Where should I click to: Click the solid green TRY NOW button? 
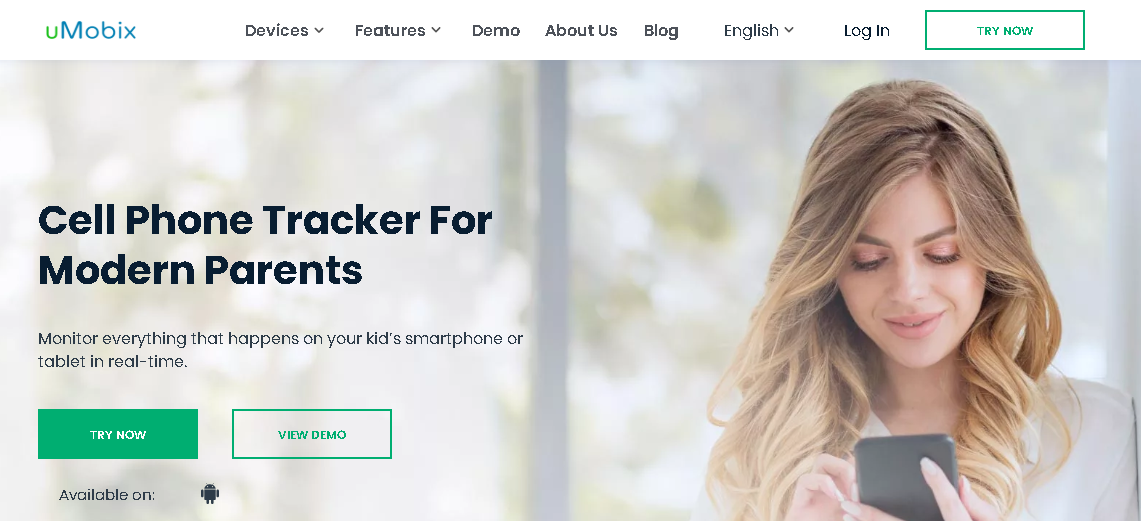(x=118, y=434)
